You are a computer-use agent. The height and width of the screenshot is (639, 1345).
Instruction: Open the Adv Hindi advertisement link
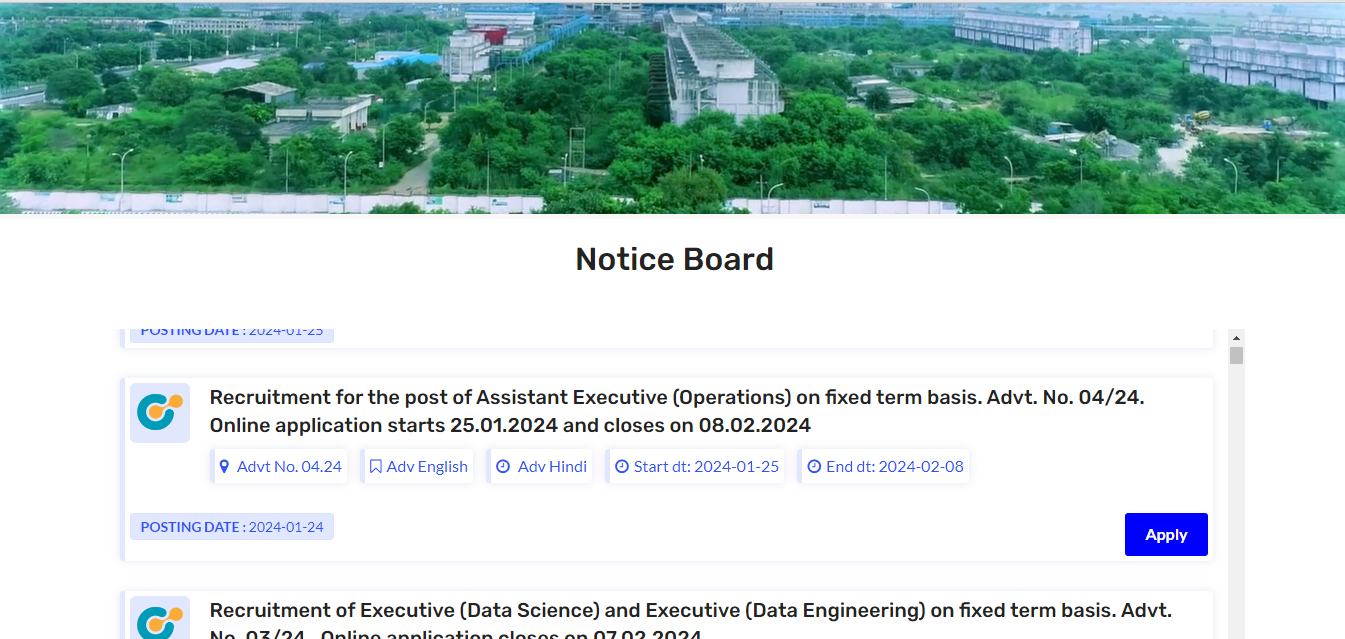tap(552, 466)
